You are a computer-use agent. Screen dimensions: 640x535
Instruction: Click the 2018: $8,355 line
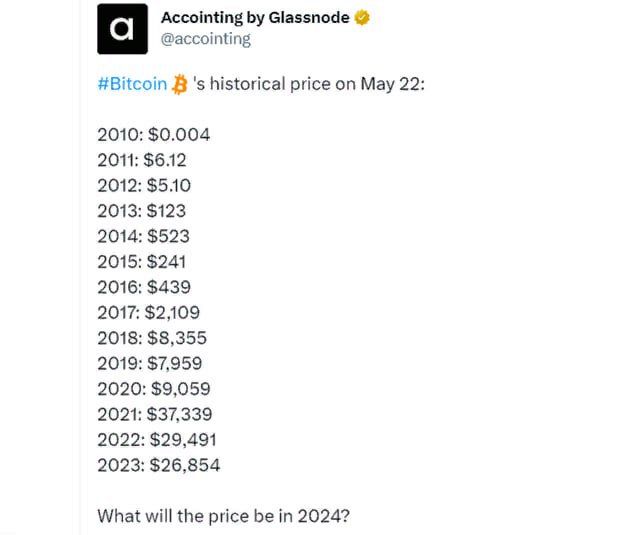(152, 338)
